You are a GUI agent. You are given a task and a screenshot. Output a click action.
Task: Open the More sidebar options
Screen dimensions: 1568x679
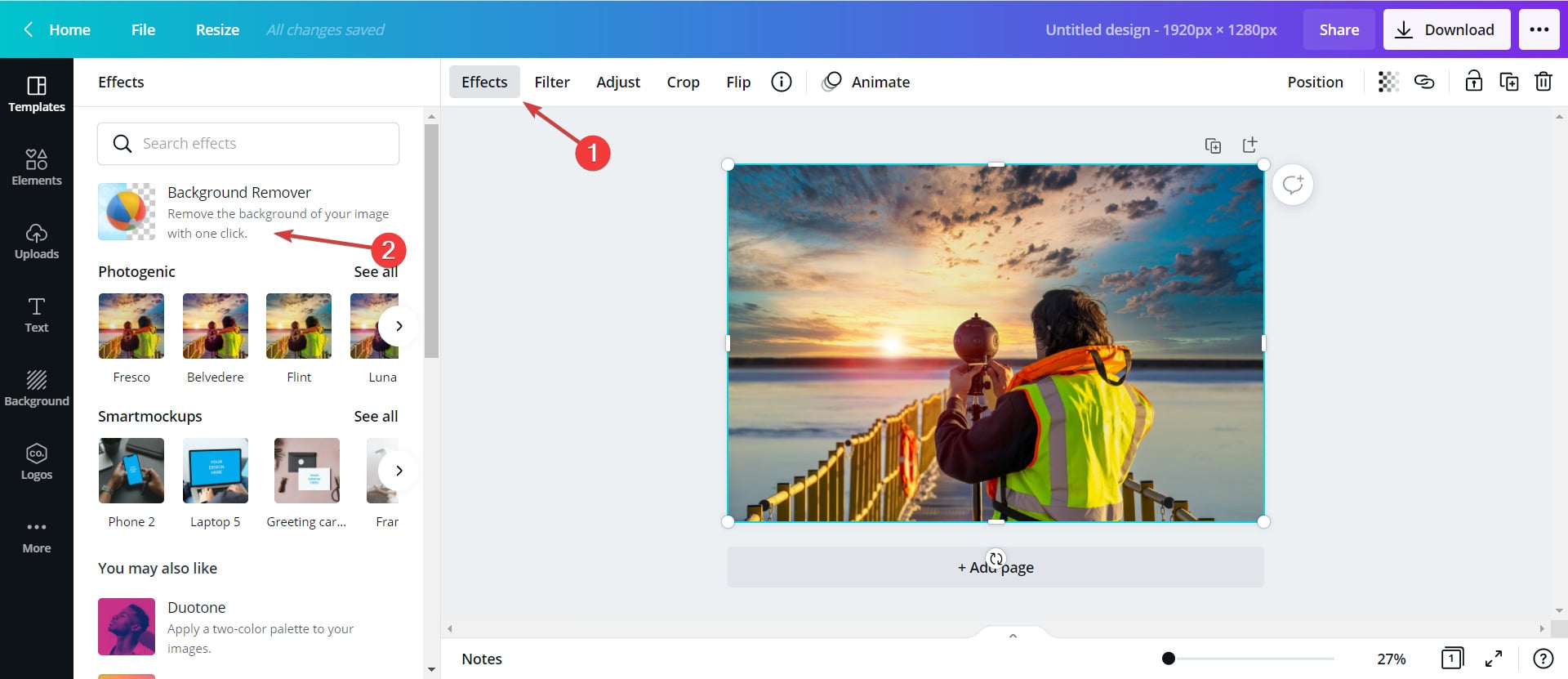[x=37, y=535]
